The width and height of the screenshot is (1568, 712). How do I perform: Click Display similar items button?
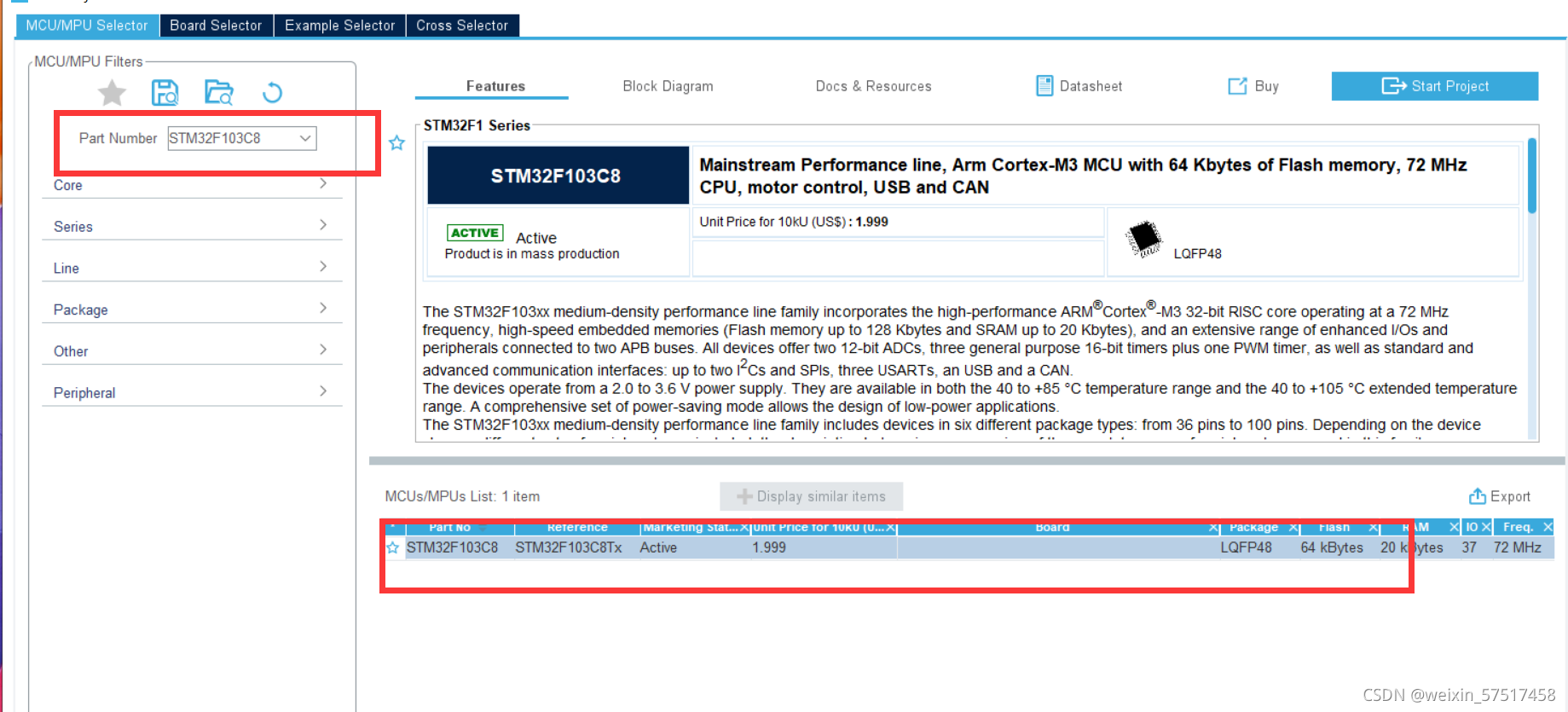click(811, 496)
